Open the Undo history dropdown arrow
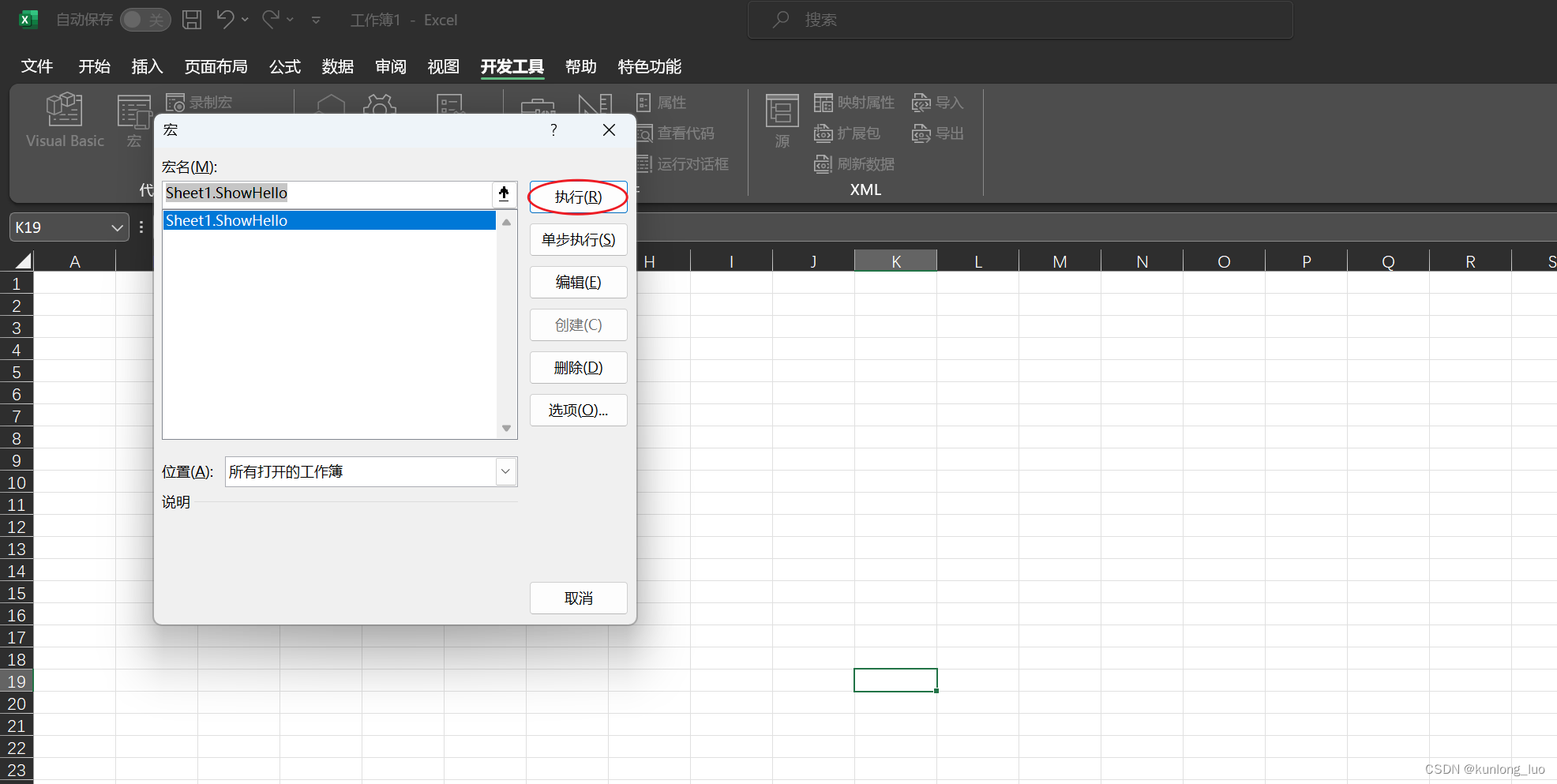The width and height of the screenshot is (1557, 784). [x=245, y=20]
